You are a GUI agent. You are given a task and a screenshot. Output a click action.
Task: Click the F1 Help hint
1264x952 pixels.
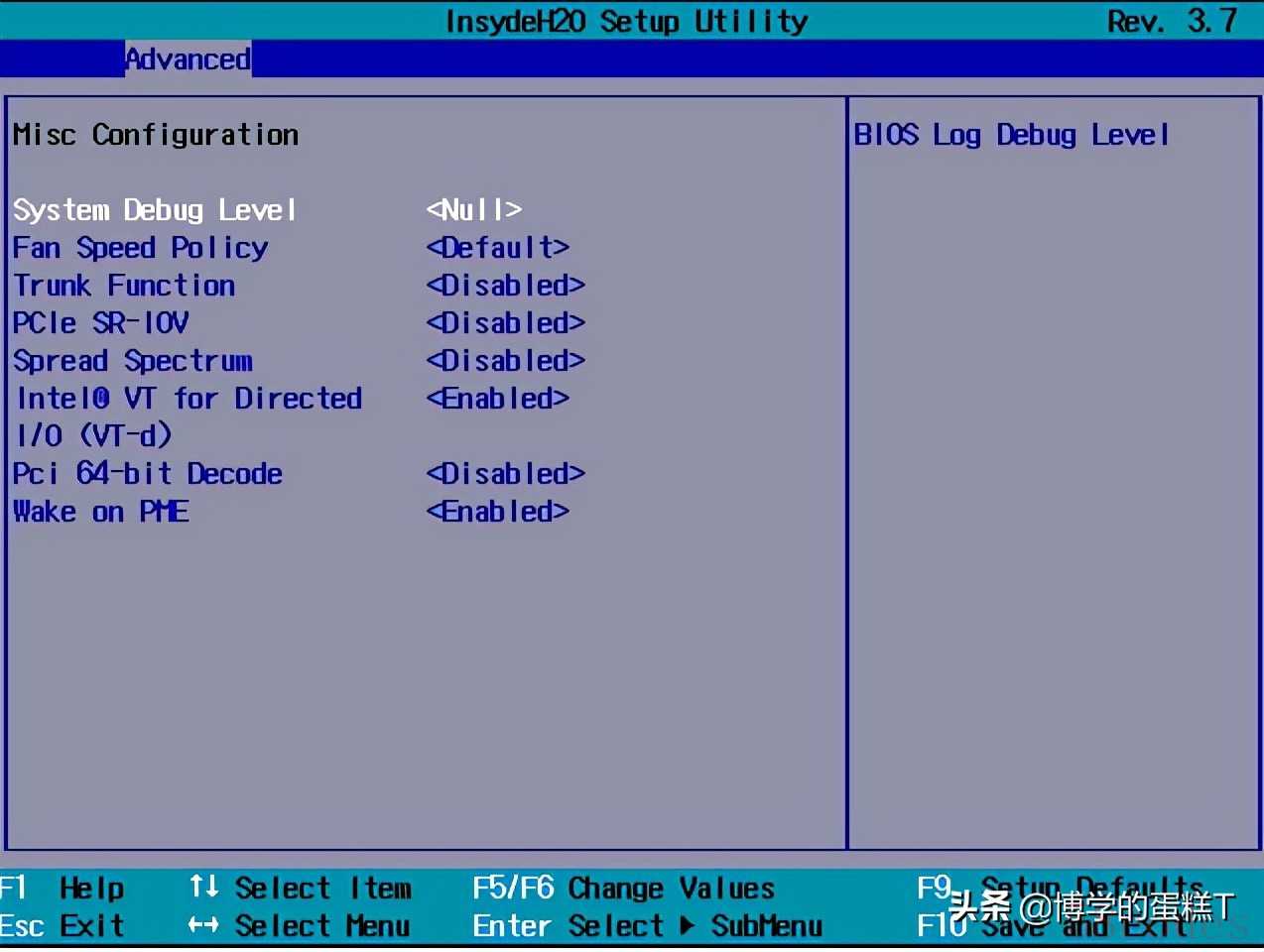click(x=63, y=888)
